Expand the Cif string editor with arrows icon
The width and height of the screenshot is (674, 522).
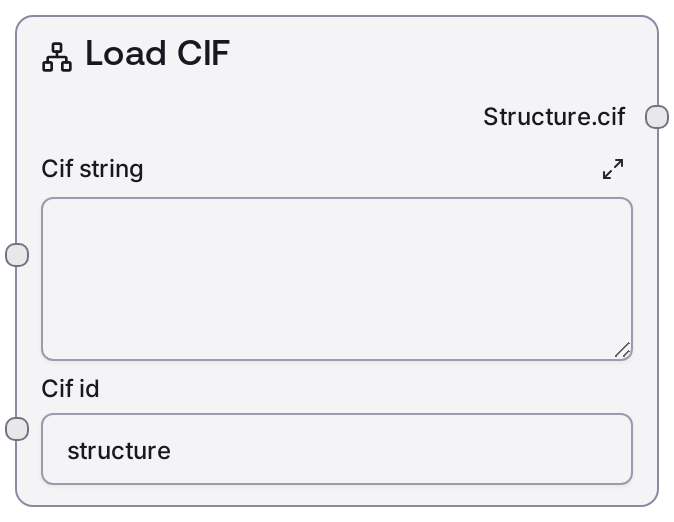(613, 169)
